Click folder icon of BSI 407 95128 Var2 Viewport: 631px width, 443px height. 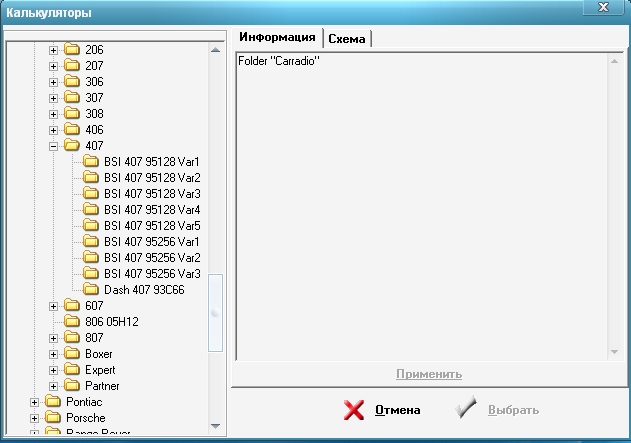[x=91, y=177]
